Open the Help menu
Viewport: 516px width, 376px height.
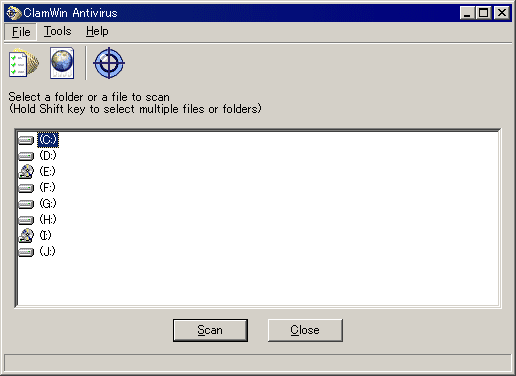point(97,31)
